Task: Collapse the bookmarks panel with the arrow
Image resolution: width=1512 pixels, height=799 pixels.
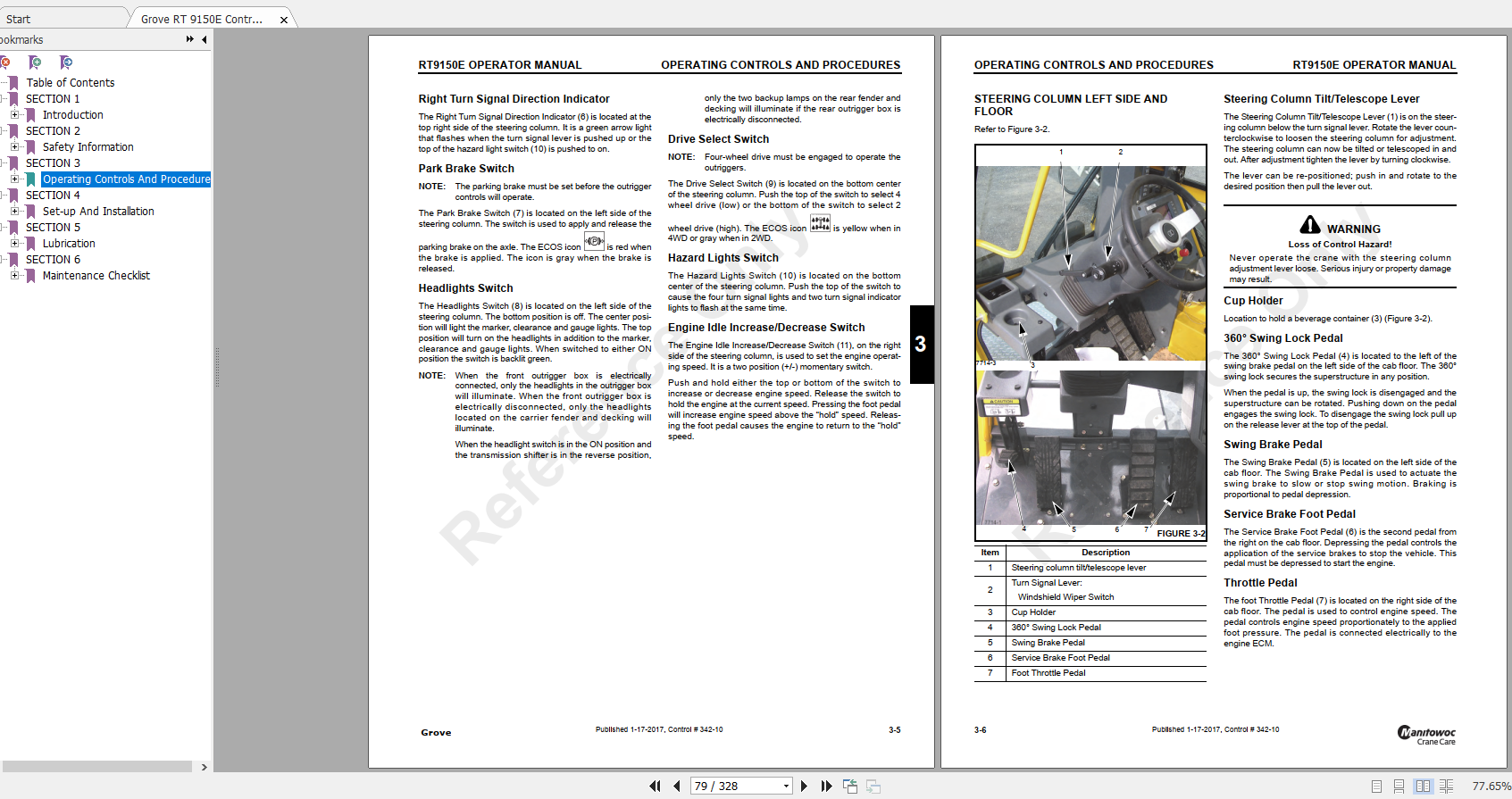Action: point(205,39)
